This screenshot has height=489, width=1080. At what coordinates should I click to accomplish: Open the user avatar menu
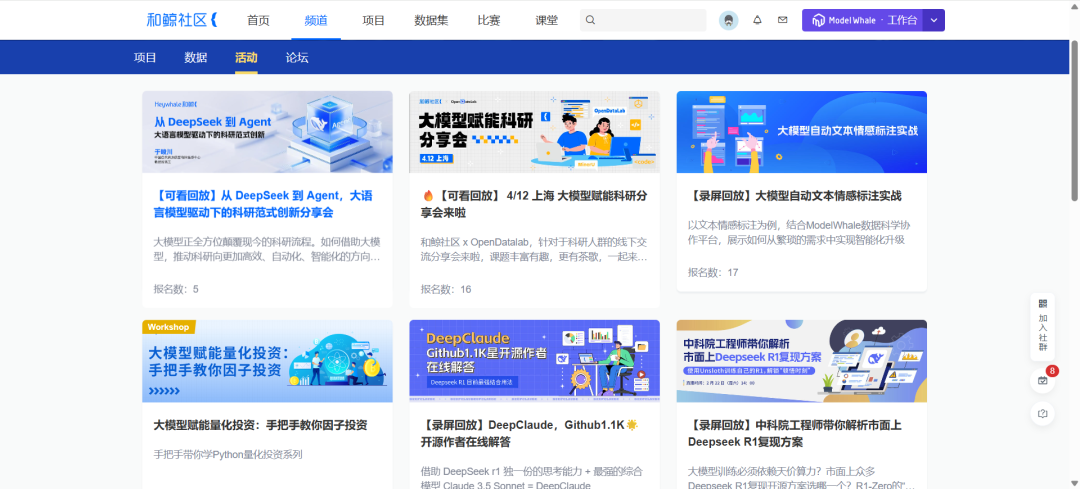729,20
